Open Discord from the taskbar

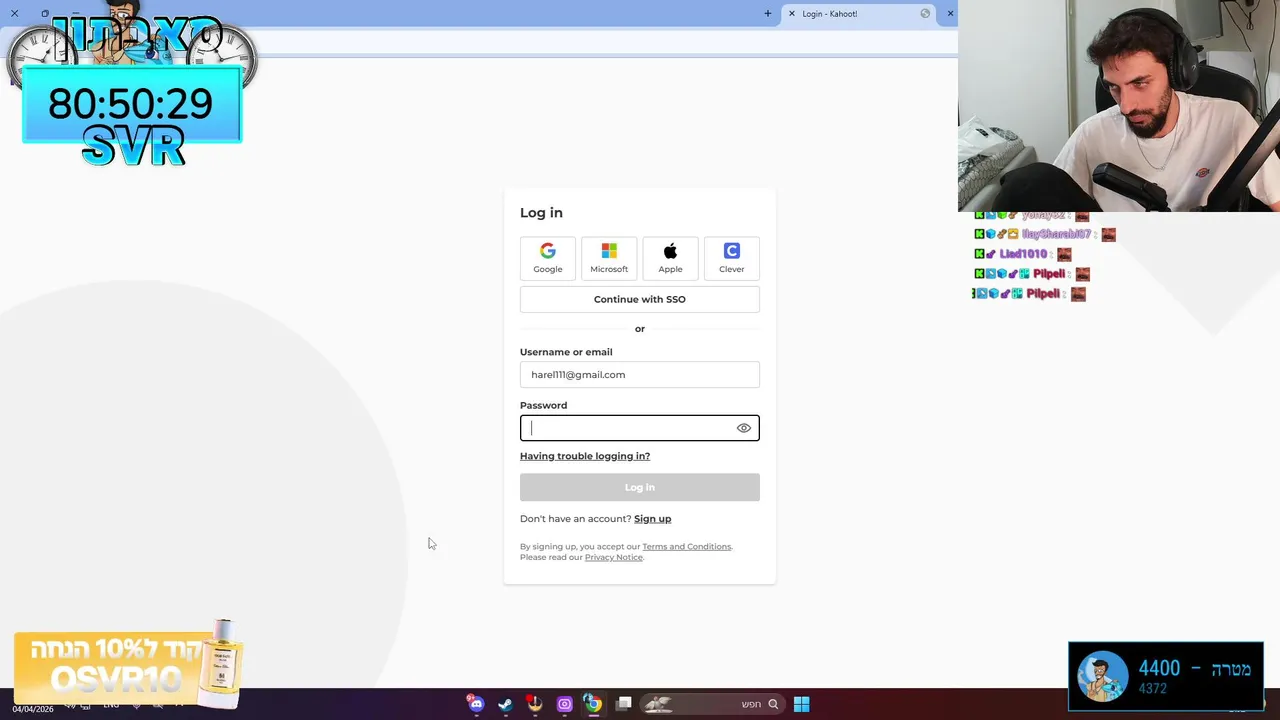(x=475, y=704)
